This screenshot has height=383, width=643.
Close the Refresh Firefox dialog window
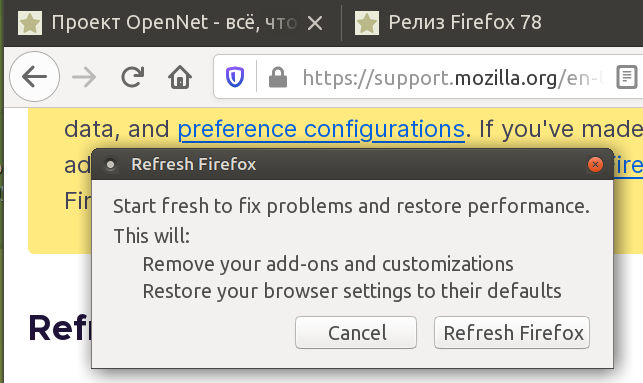[x=595, y=164]
